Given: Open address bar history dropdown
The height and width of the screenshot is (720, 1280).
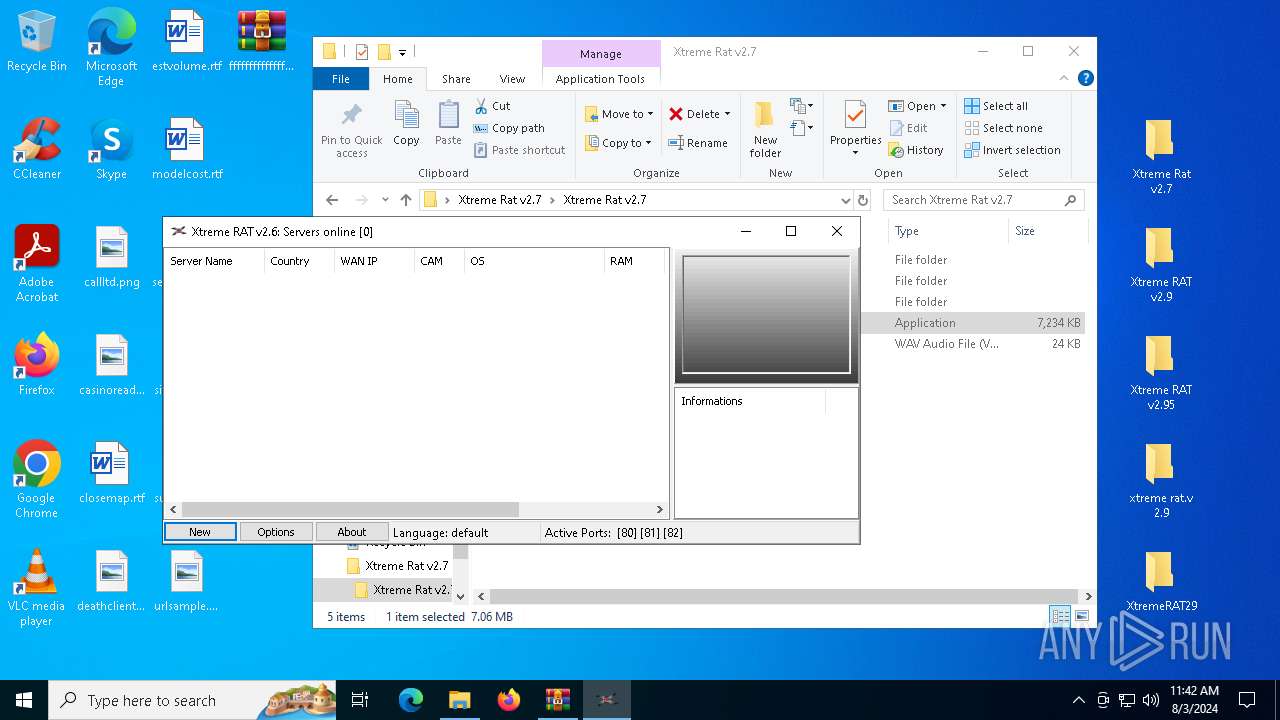Looking at the screenshot, I should point(846,200).
